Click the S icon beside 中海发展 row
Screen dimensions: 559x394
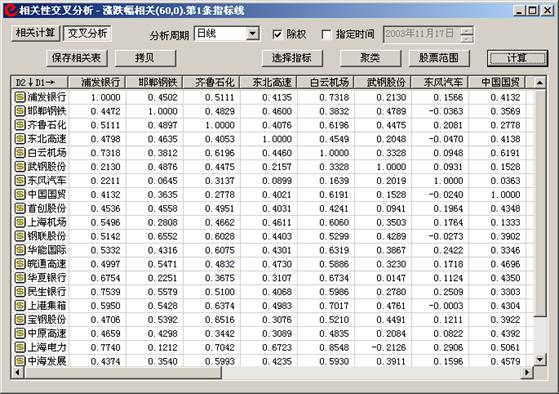(20, 361)
